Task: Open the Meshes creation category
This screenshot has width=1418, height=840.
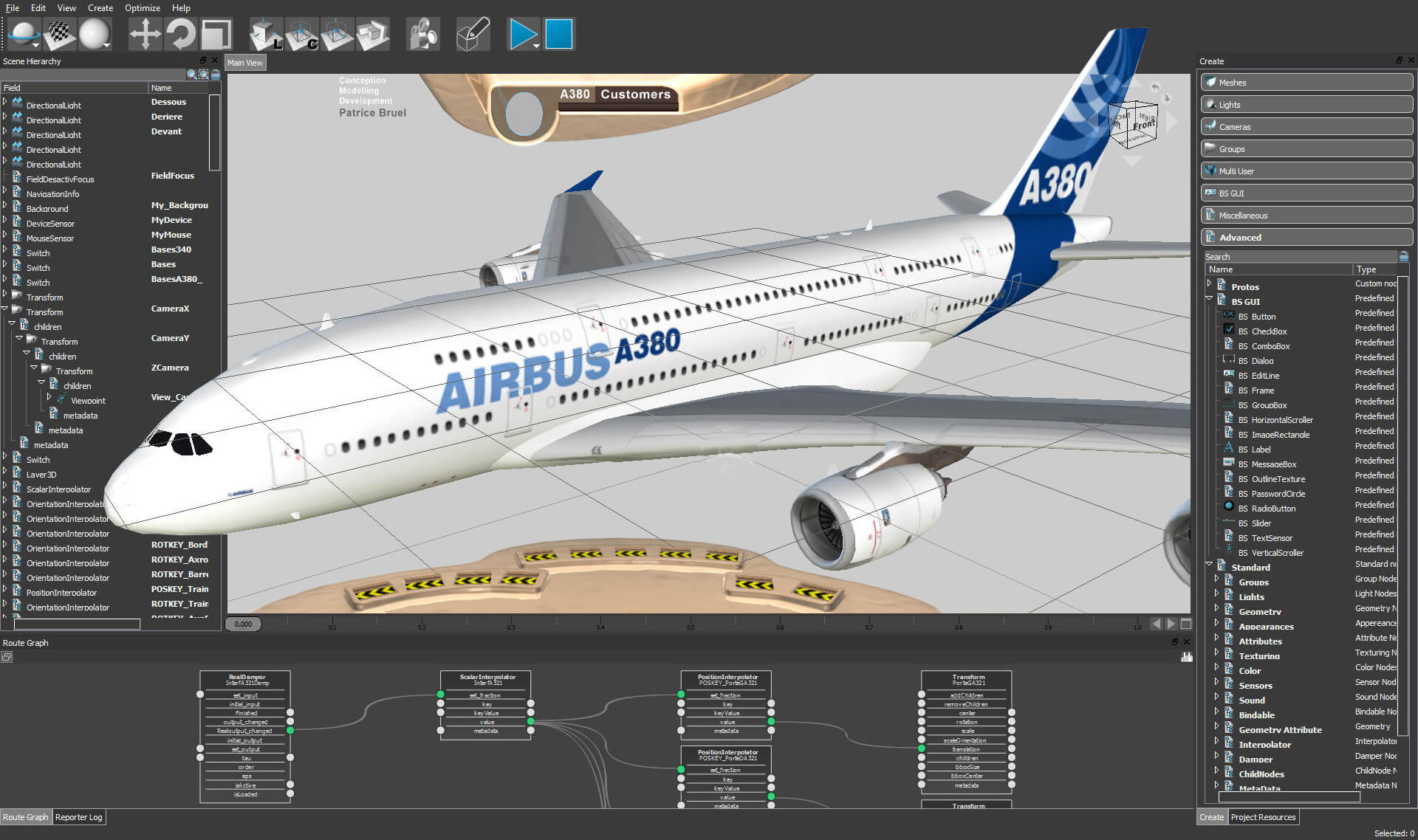Action: [x=1306, y=82]
